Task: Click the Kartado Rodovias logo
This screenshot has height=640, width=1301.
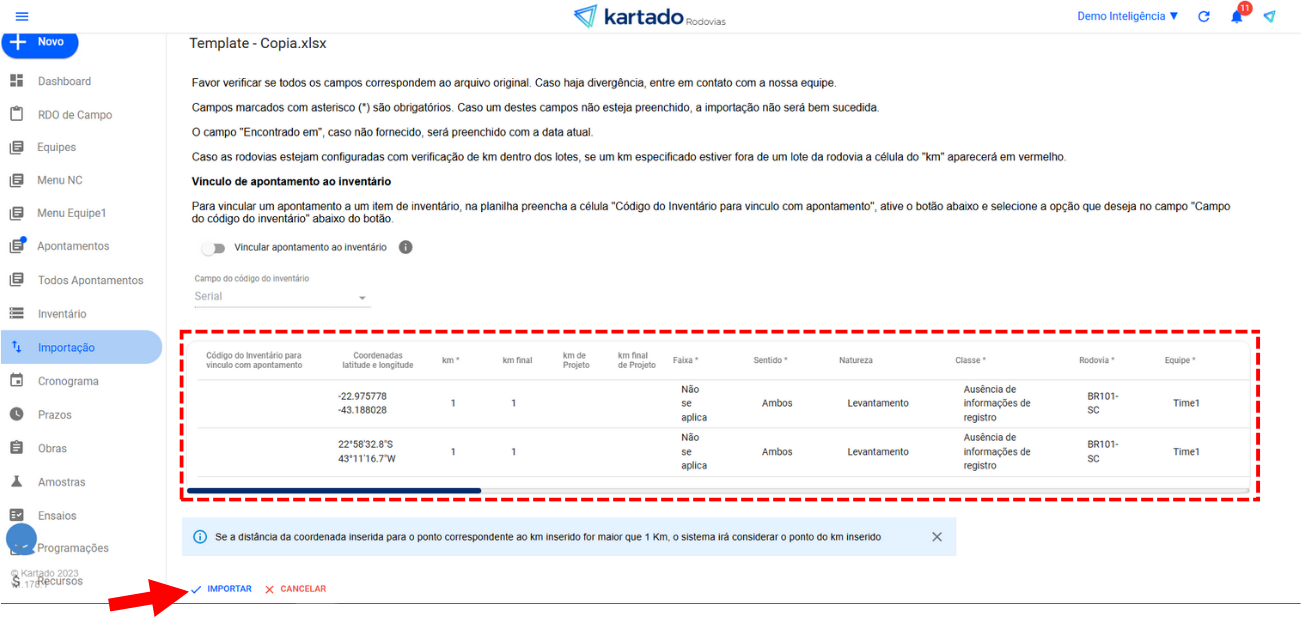Action: point(650,17)
